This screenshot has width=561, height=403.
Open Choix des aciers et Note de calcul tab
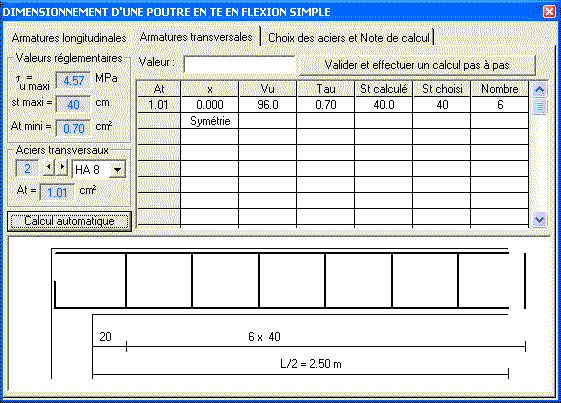[x=348, y=38]
